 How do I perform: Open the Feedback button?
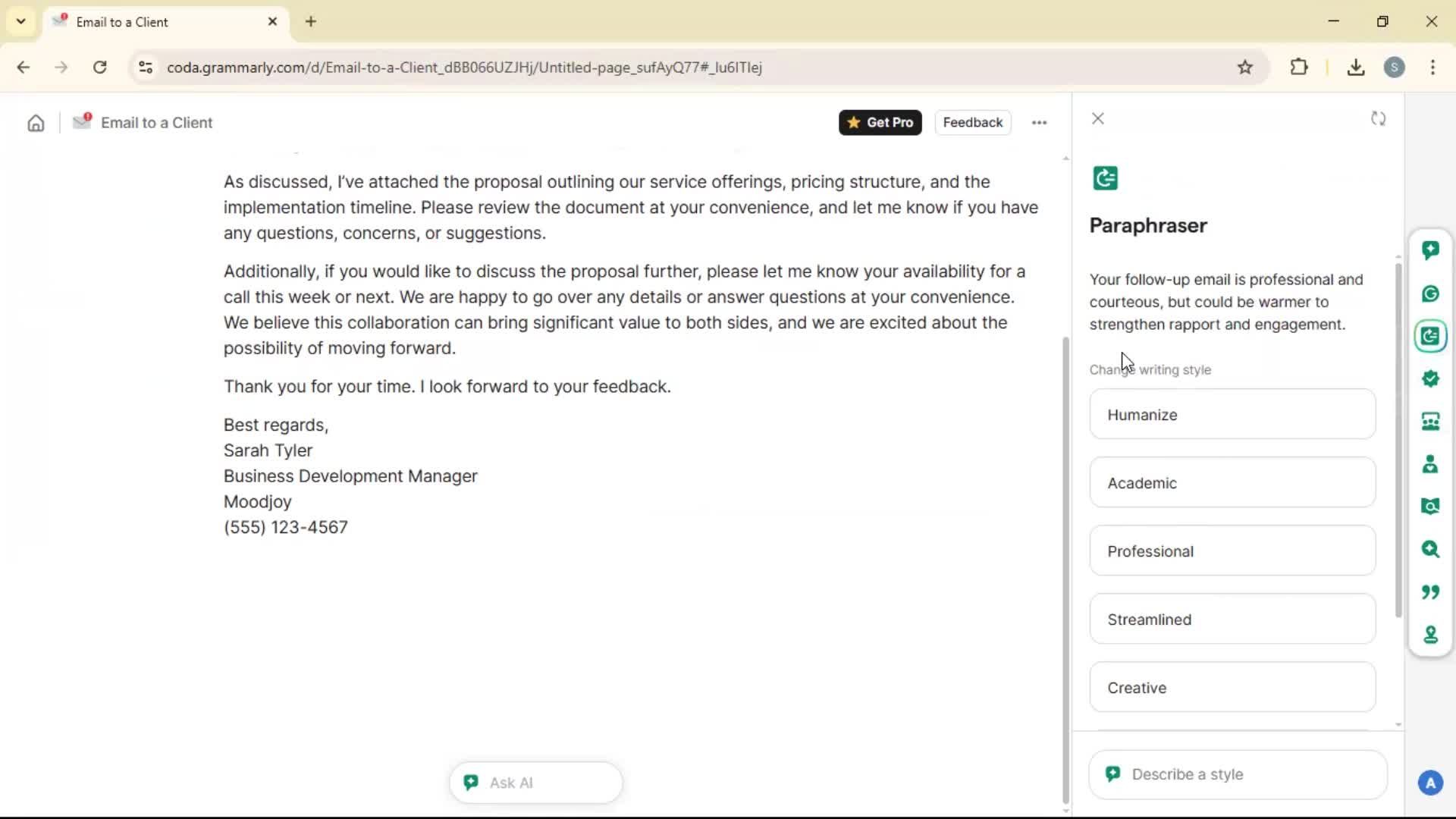click(972, 123)
